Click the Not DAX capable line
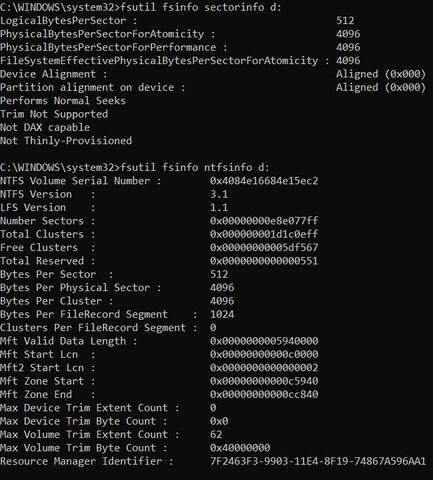Screen dimensions: 433x480 (45, 127)
